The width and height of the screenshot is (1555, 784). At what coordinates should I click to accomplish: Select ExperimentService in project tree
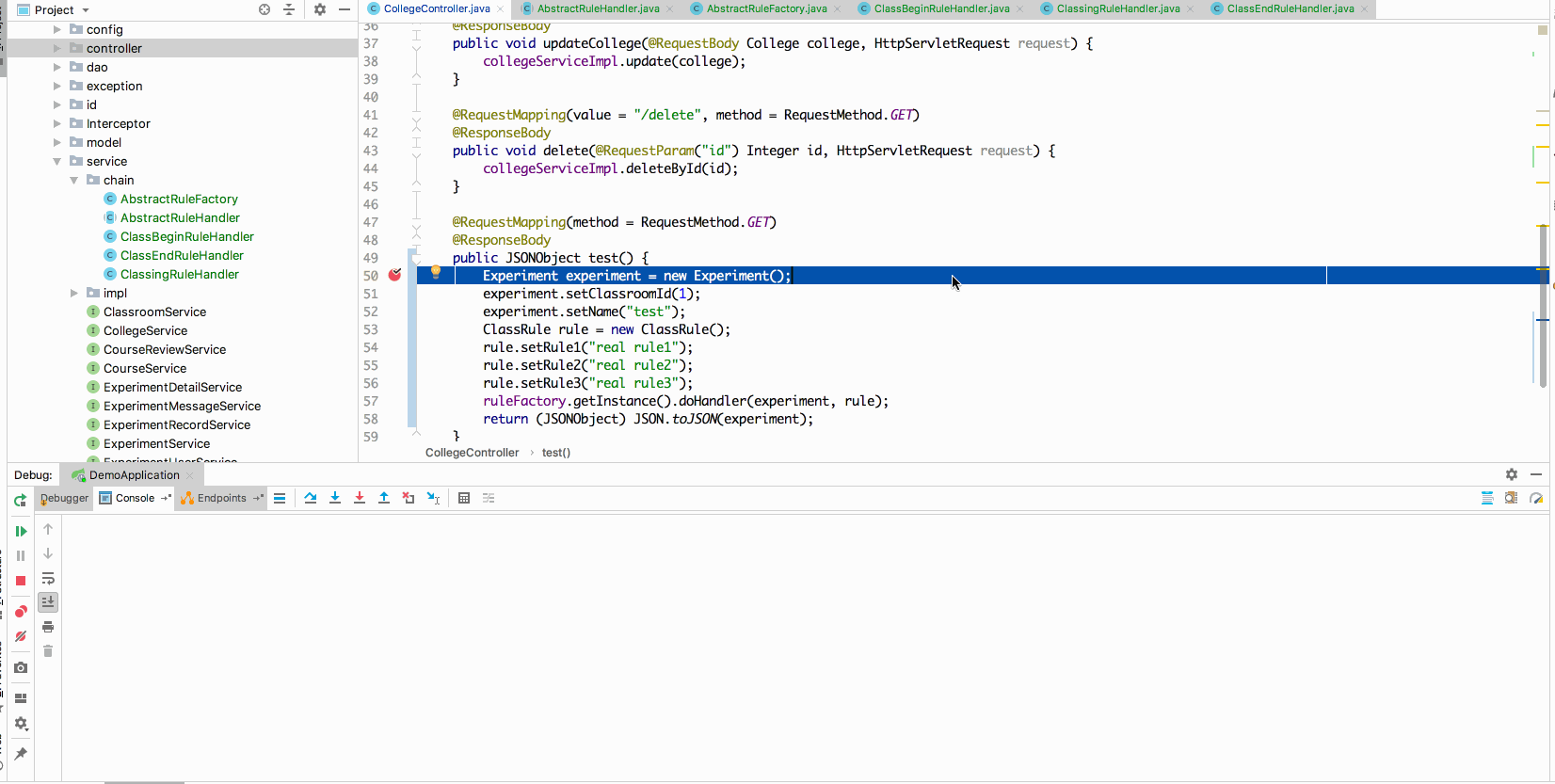156,443
